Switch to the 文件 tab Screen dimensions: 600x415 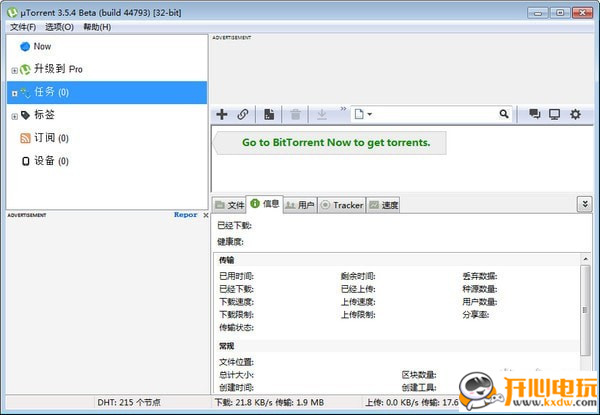coord(229,205)
